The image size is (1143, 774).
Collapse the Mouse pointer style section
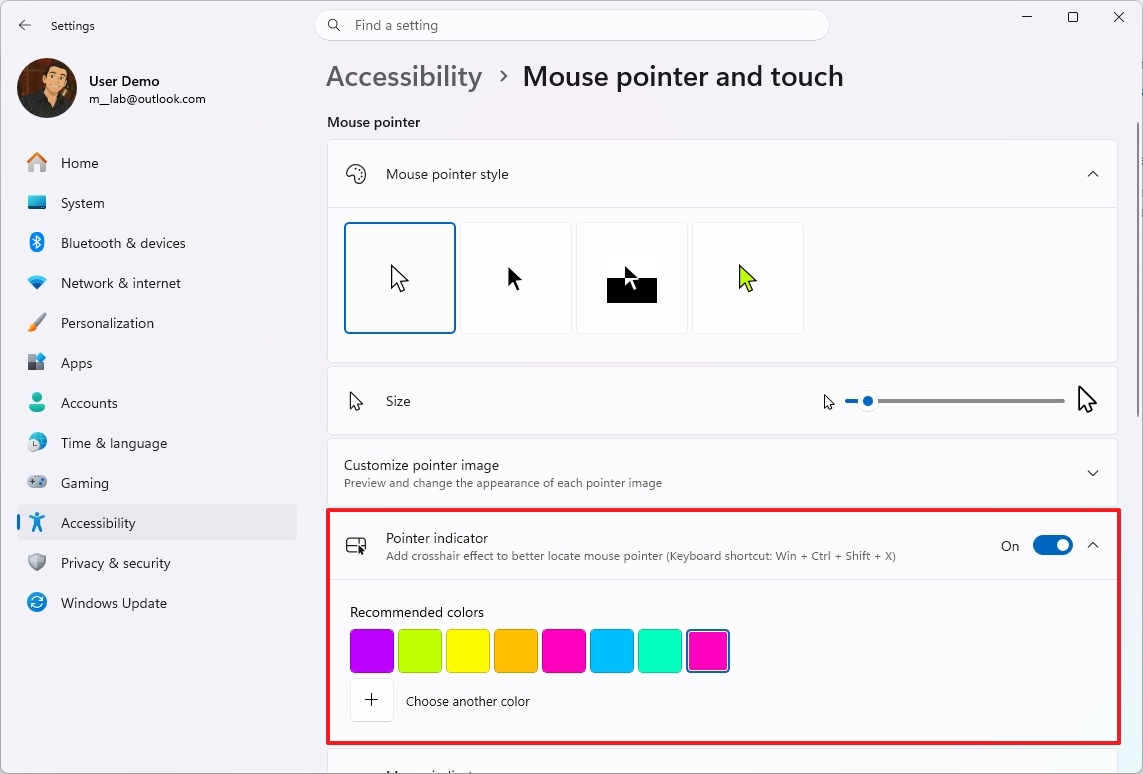point(1093,173)
